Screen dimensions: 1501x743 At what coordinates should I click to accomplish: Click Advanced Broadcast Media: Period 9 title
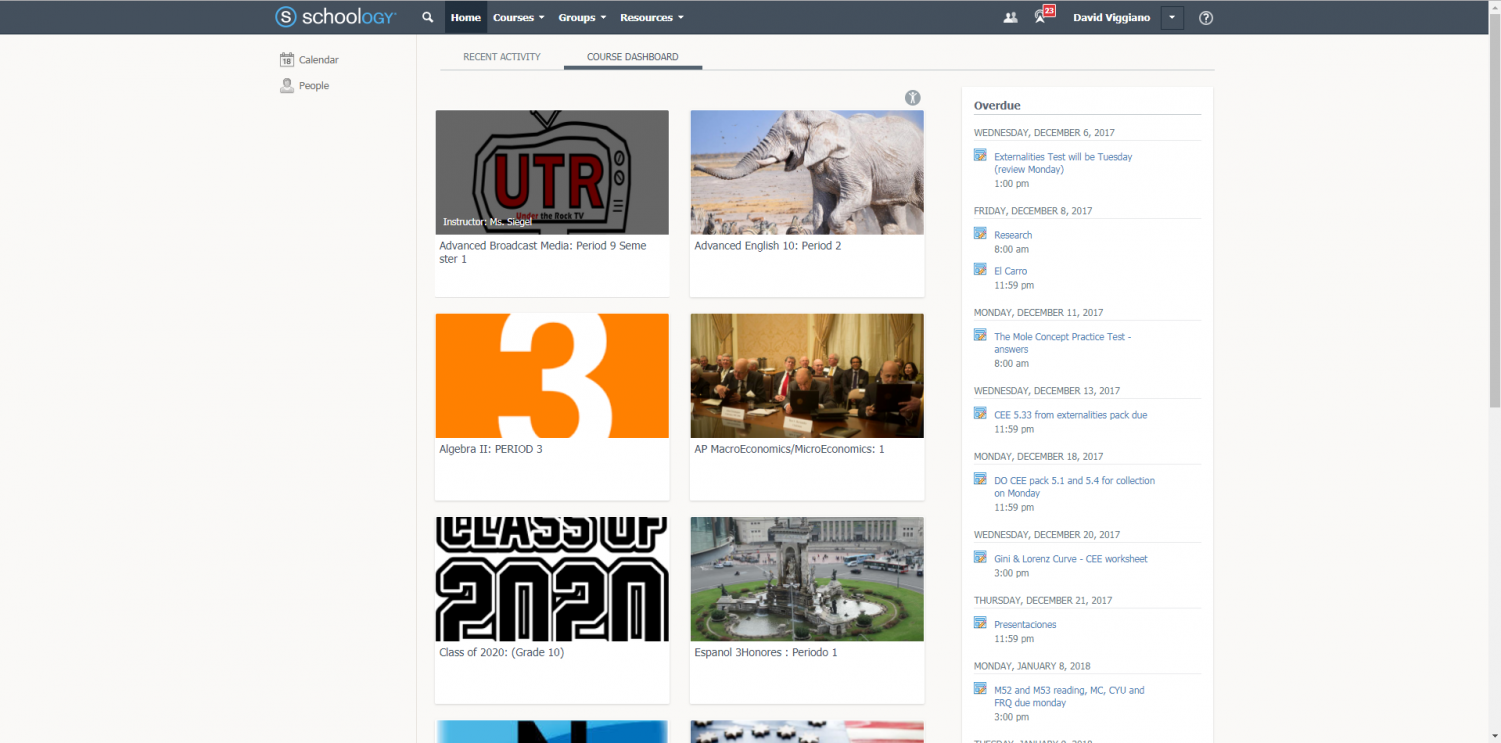(543, 252)
